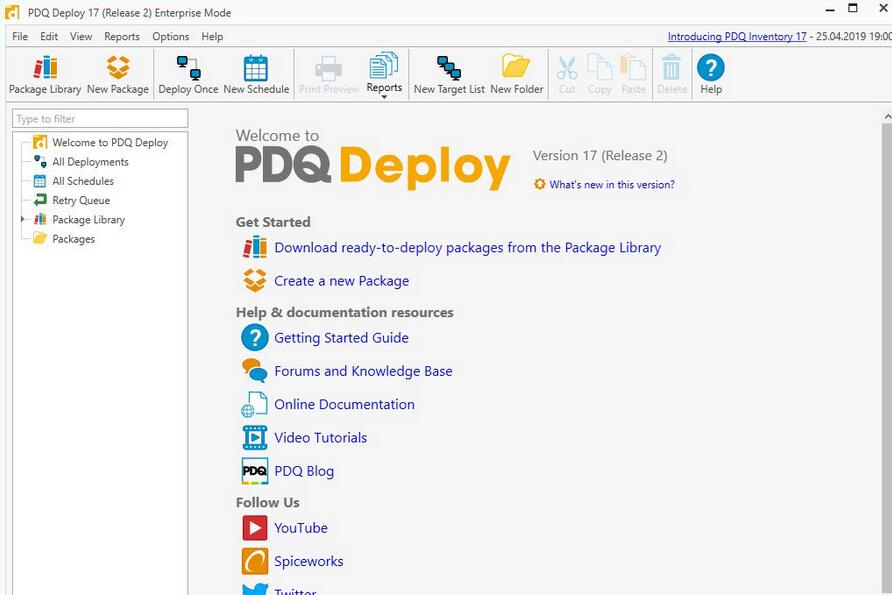Open Forums and Knowledge Base link
Viewport: 892px width, 595px height.
(364, 371)
